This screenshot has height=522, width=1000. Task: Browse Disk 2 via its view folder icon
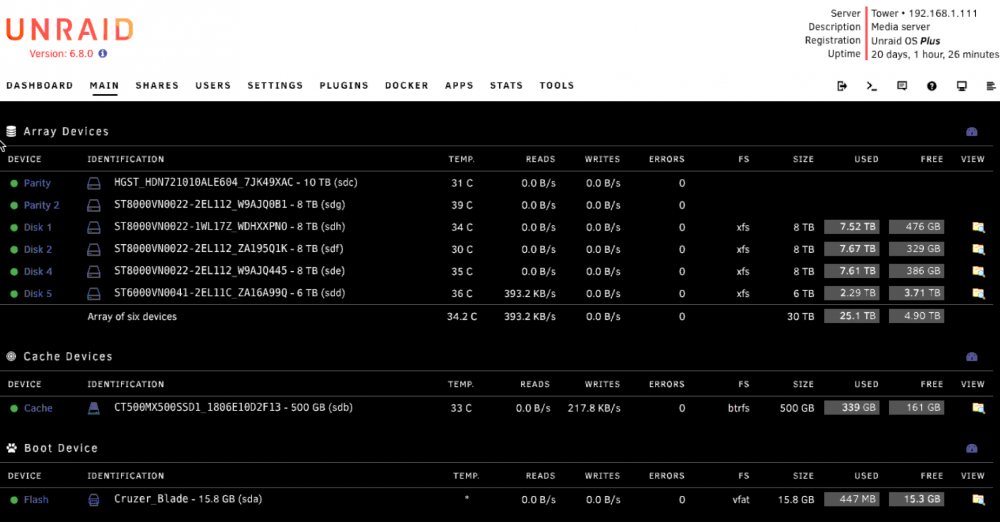[x=978, y=249]
